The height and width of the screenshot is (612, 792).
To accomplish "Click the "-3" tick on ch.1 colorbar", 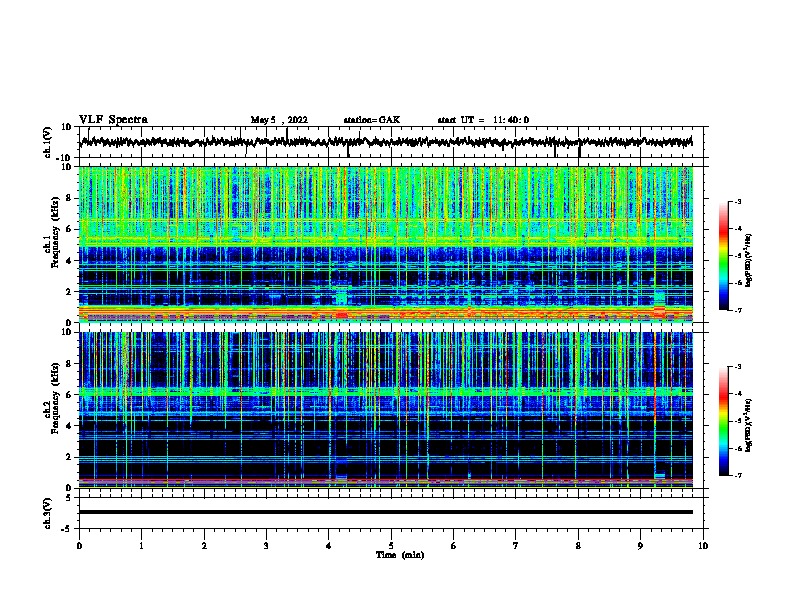I will [x=738, y=202].
